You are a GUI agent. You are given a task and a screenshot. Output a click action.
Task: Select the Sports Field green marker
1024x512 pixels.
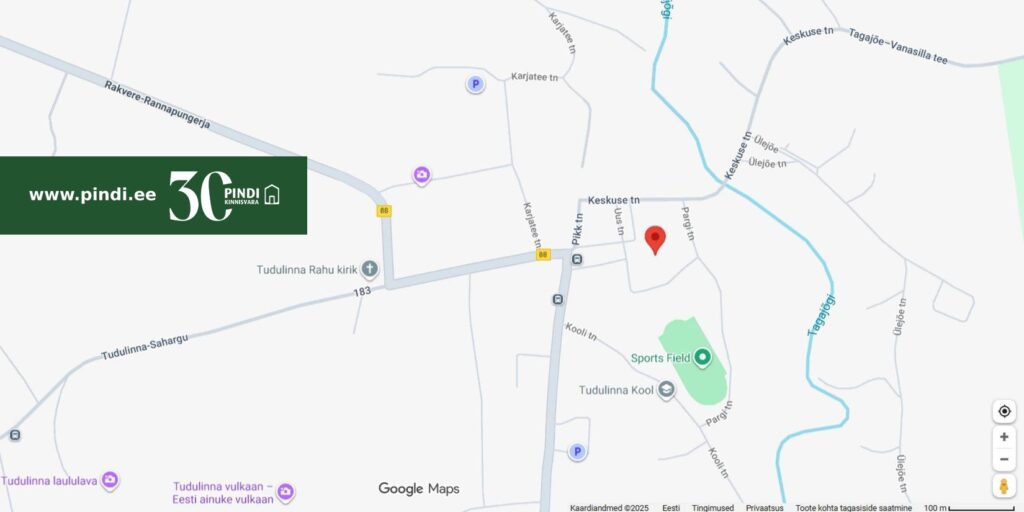pyautogui.click(x=702, y=357)
